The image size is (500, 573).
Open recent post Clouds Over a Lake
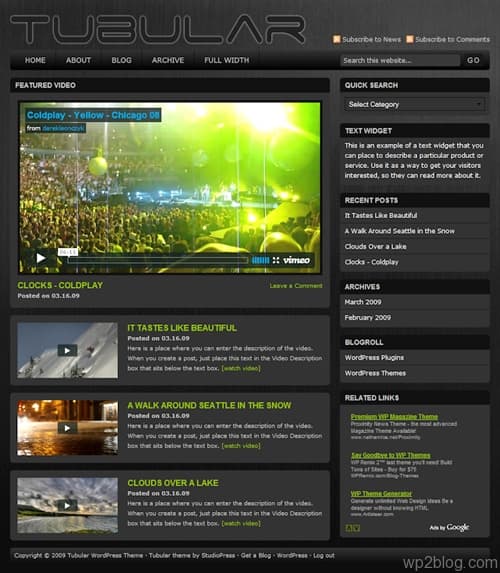pos(375,247)
